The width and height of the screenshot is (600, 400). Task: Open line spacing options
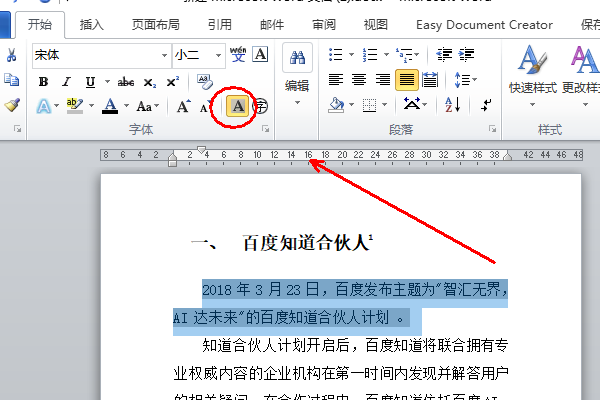tap(466, 80)
